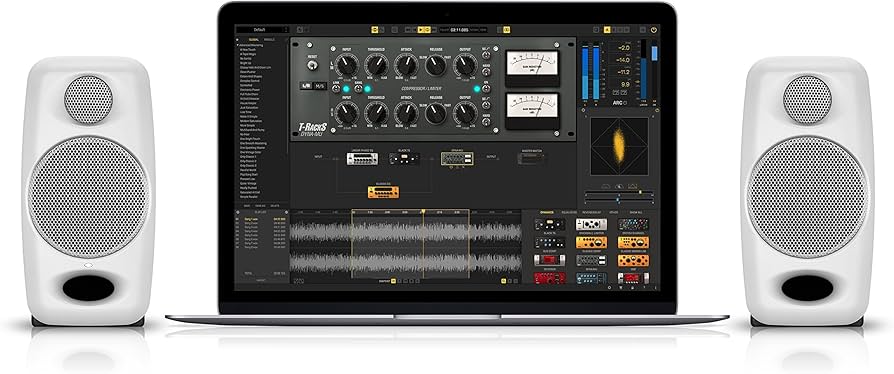Click the -14.0 loudness readout
The image size is (894, 374).
click(622, 60)
